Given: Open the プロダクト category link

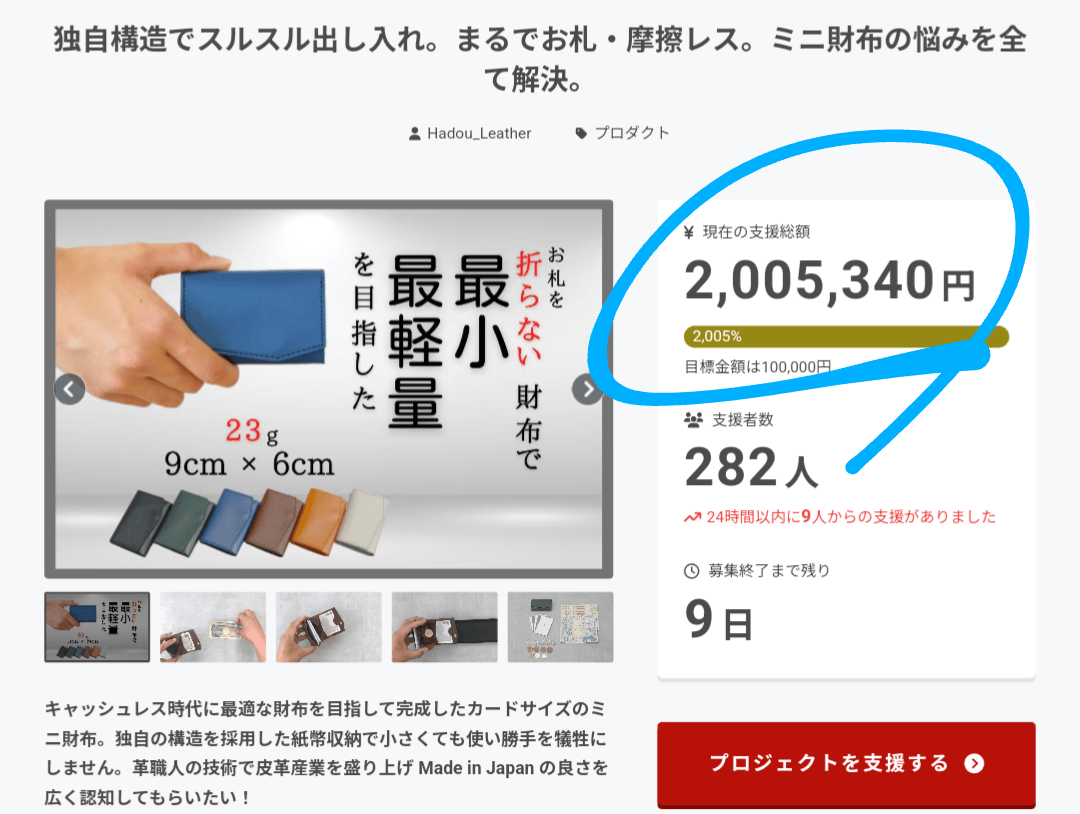Looking at the screenshot, I should pos(632,133).
